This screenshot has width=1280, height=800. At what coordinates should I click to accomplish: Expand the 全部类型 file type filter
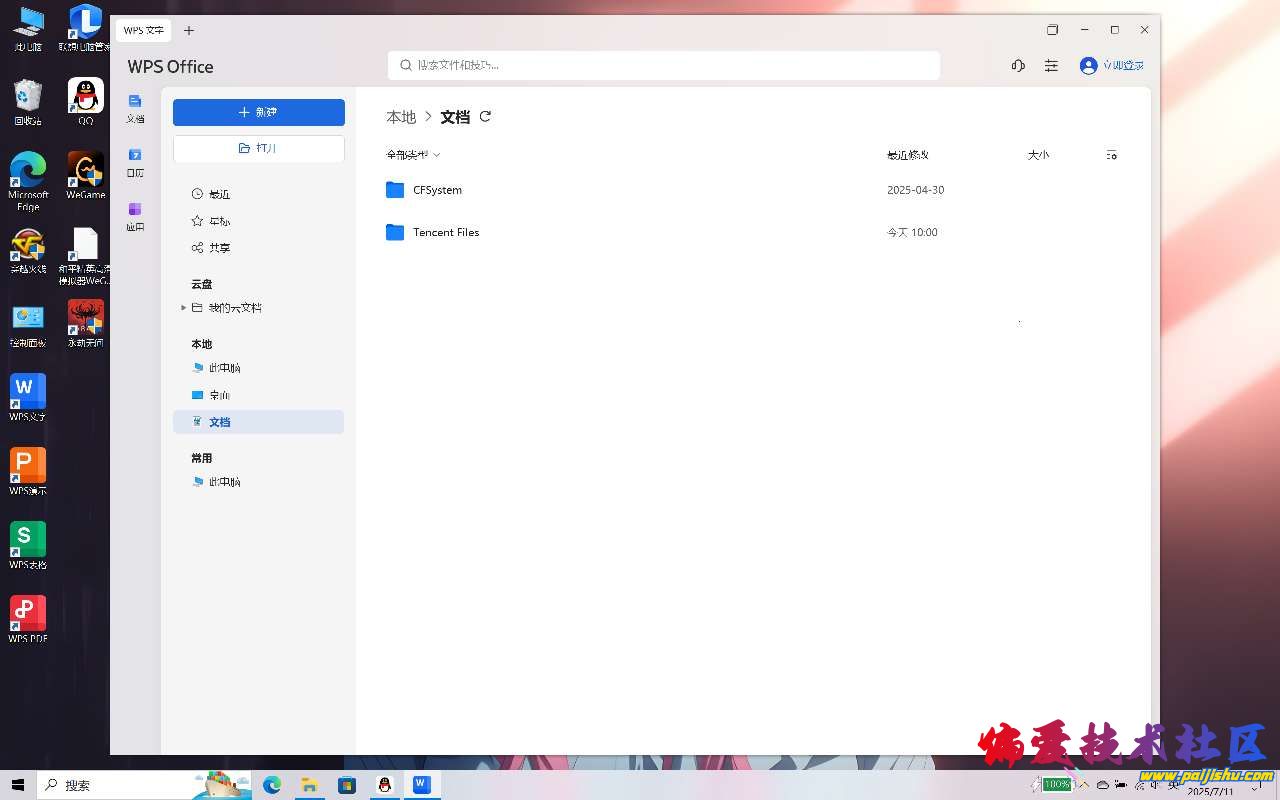[x=413, y=155]
